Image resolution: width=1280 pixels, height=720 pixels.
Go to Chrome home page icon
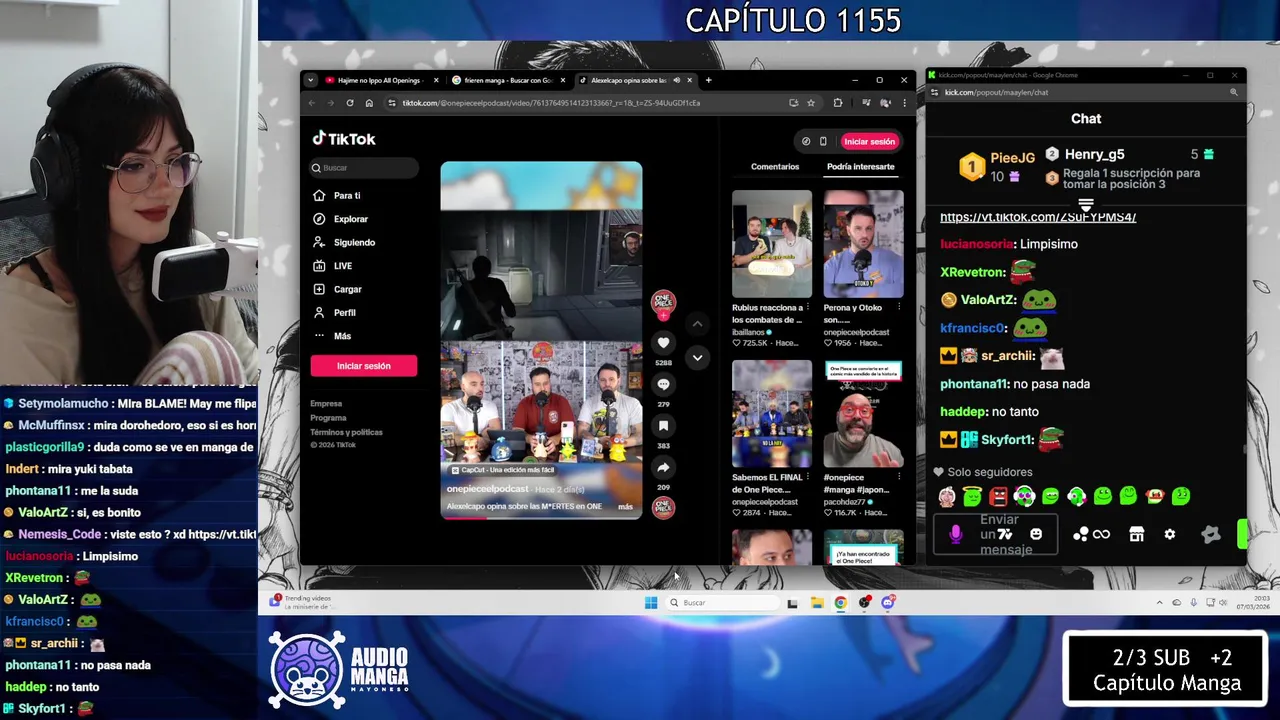coord(369,103)
